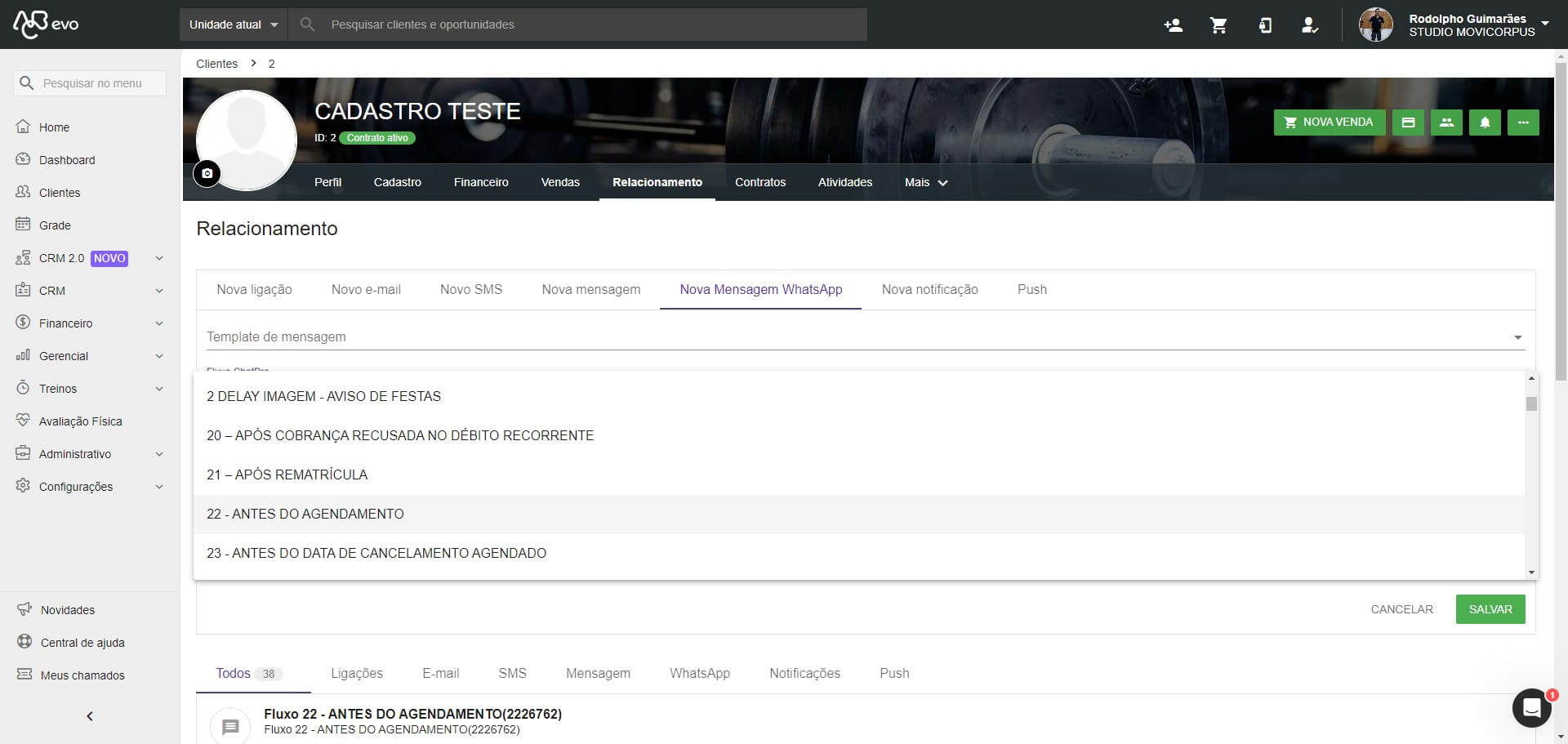Expand the Gerencial menu chevron
This screenshot has height=744, width=1568.
click(159, 356)
